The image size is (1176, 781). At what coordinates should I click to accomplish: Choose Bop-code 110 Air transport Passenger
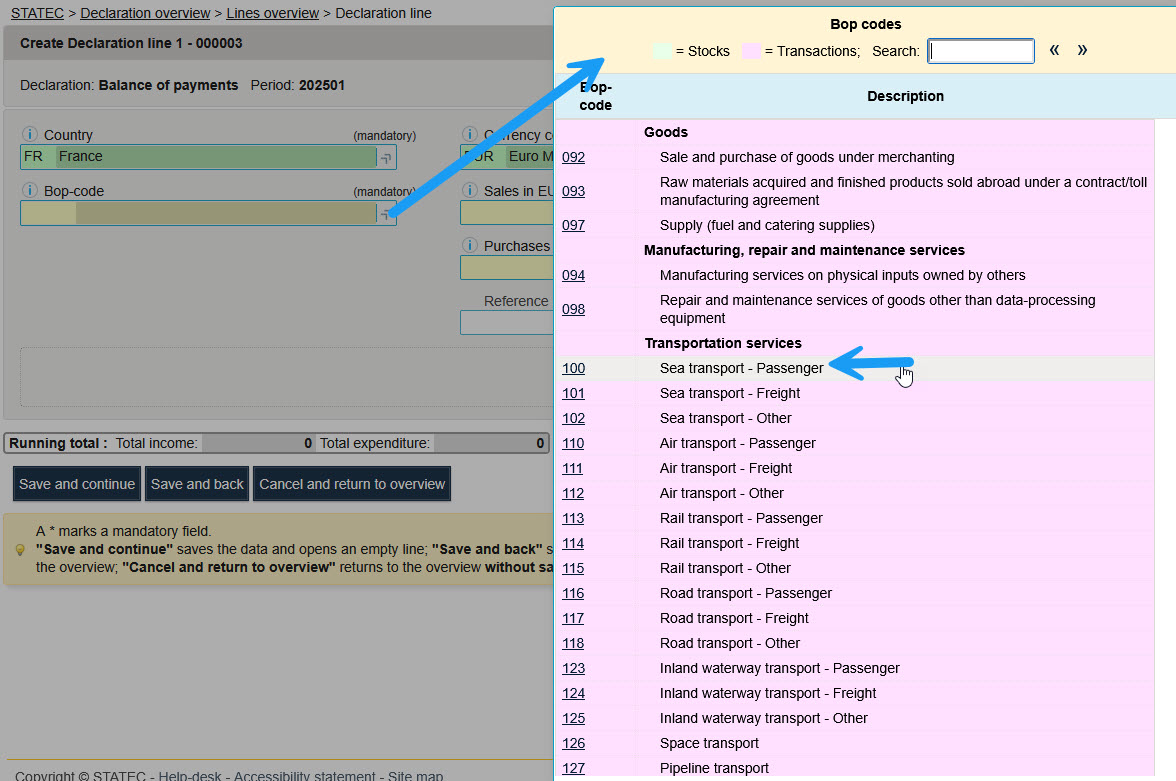[x=573, y=443]
